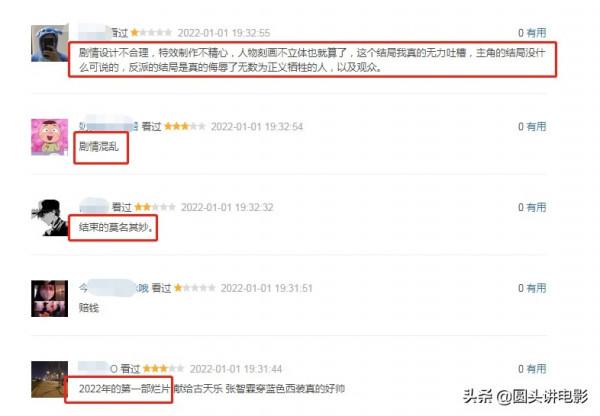Screen dimensions: 600x416
Task: Click the three-star rating beside 19:32:54
Action: (x=185, y=126)
